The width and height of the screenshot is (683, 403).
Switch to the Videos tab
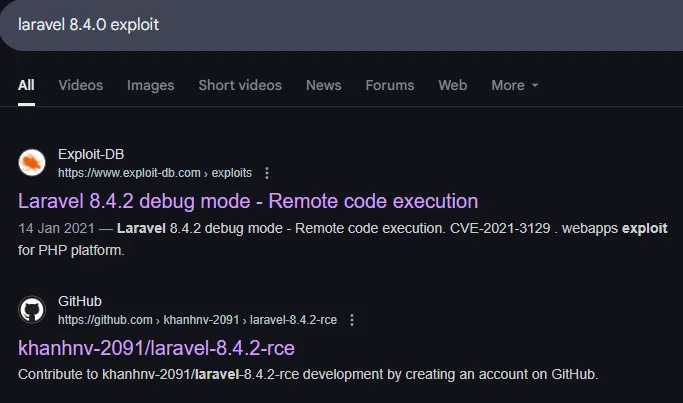click(x=81, y=85)
